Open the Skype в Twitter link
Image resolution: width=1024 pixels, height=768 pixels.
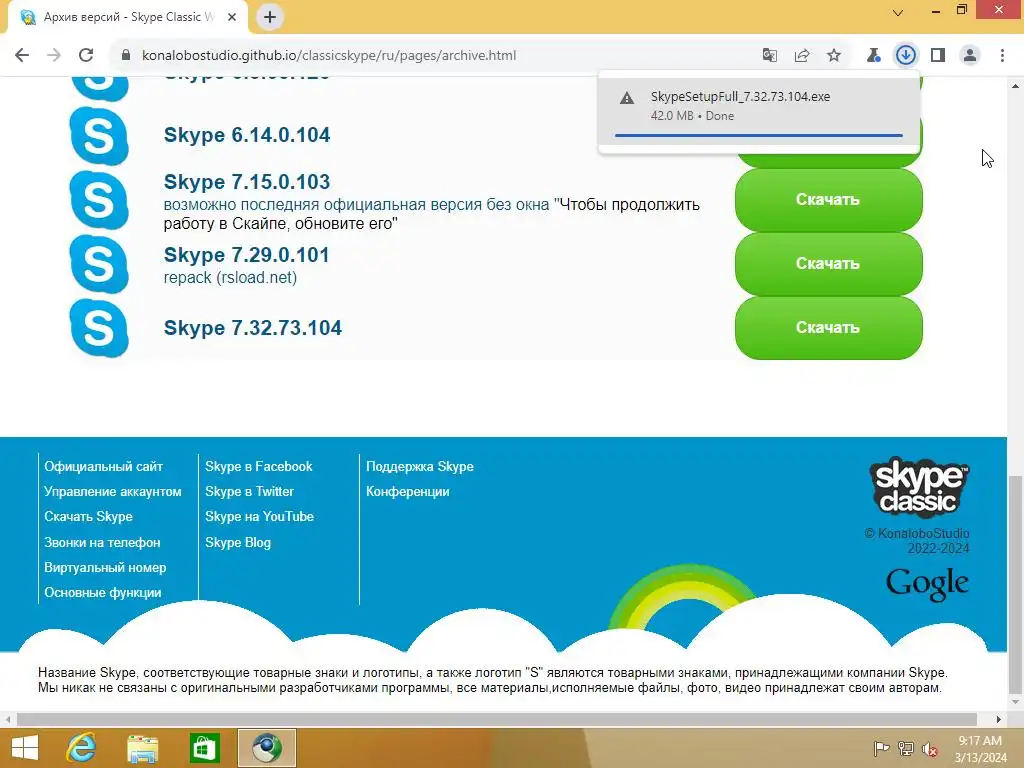249,492
